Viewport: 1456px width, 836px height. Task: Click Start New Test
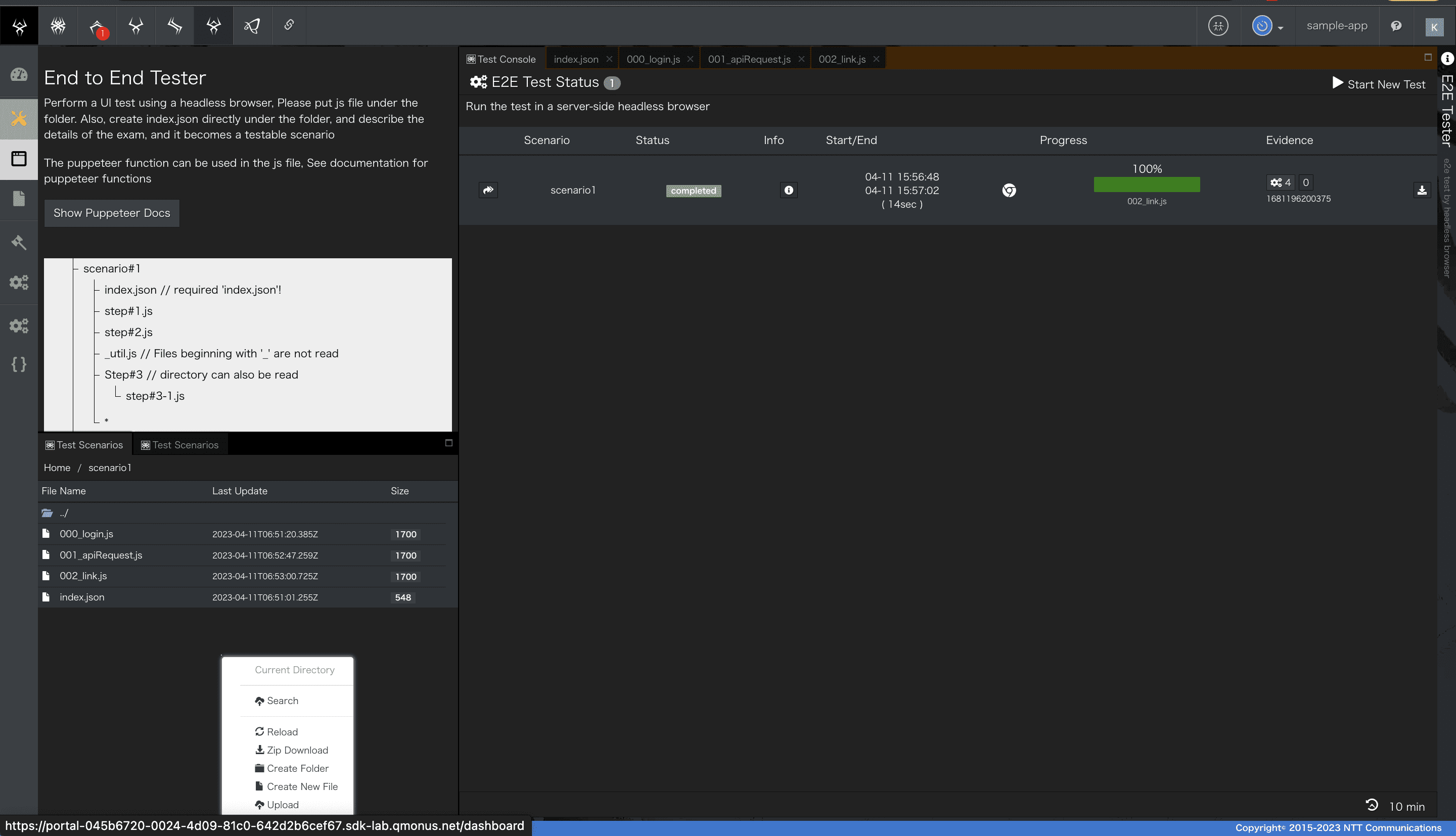pyautogui.click(x=1379, y=84)
